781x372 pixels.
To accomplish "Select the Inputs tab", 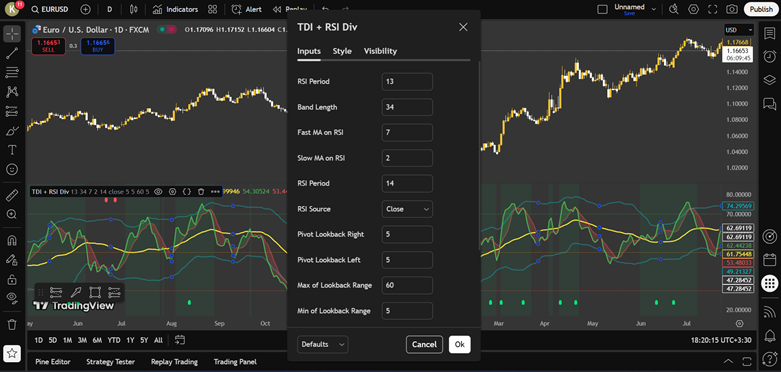I will coord(309,51).
